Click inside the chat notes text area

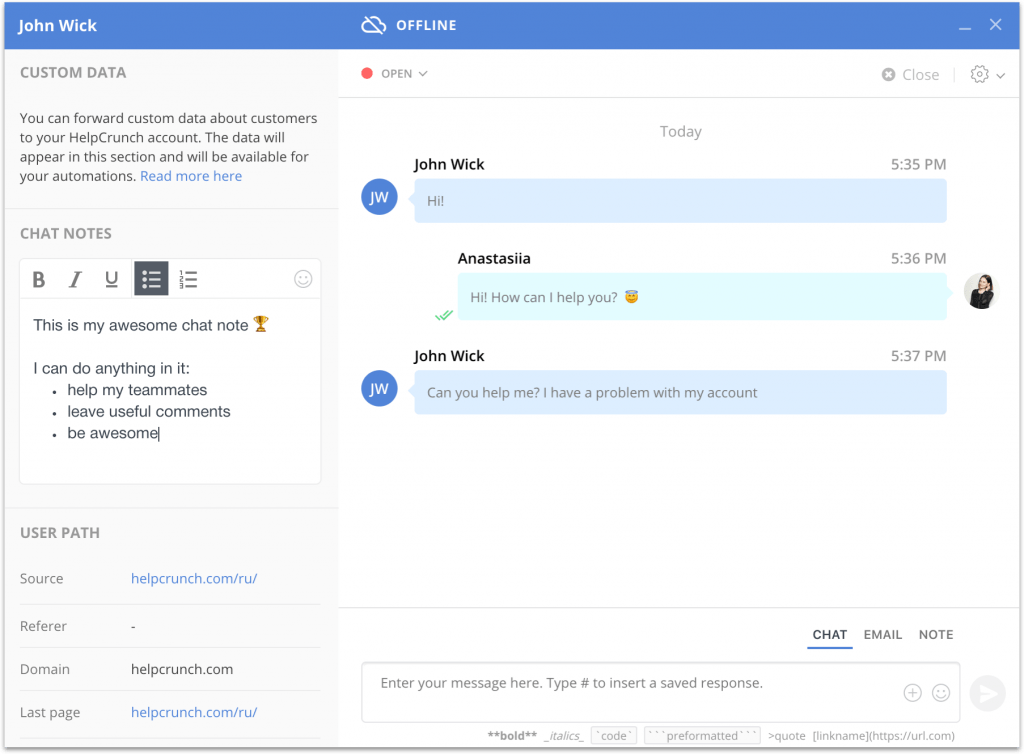pyautogui.click(x=170, y=390)
